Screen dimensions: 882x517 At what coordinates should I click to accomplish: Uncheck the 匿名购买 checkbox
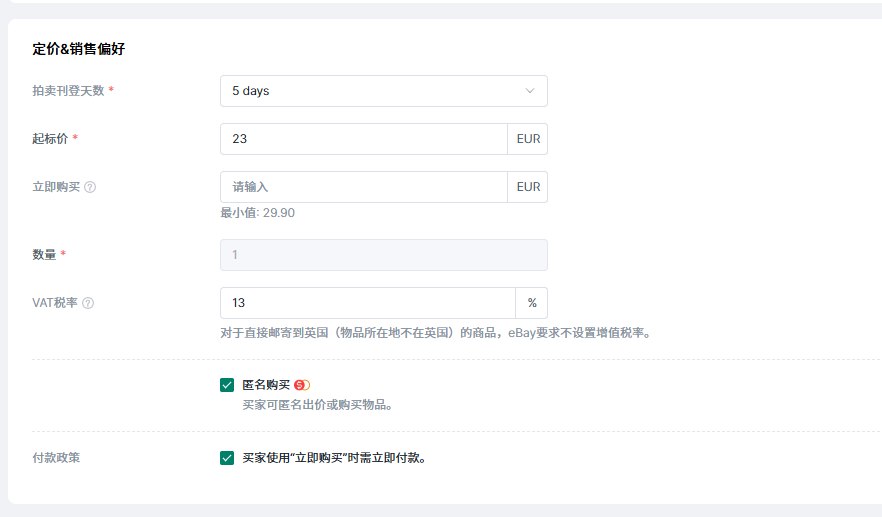click(x=227, y=385)
